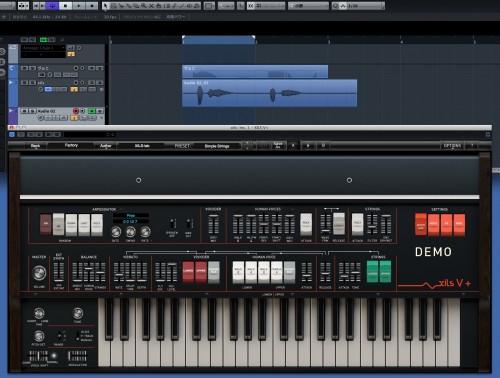Click the question mark help button
500x378 pixels.
coord(472,145)
